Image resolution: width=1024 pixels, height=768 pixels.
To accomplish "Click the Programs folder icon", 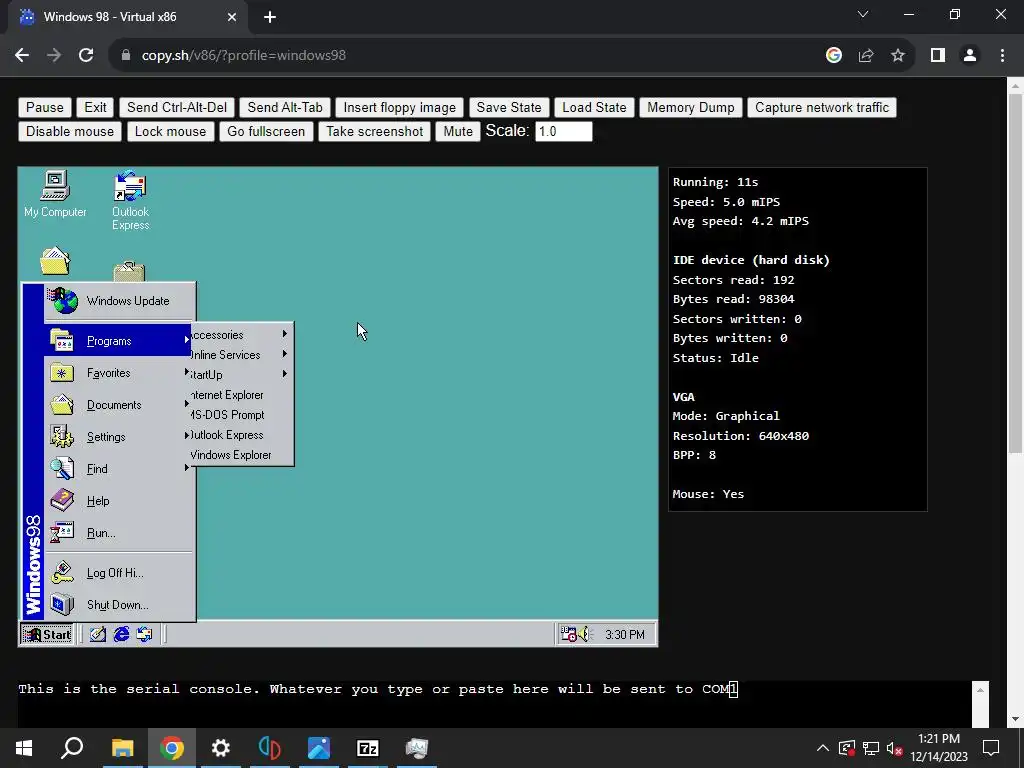I will coord(62,341).
